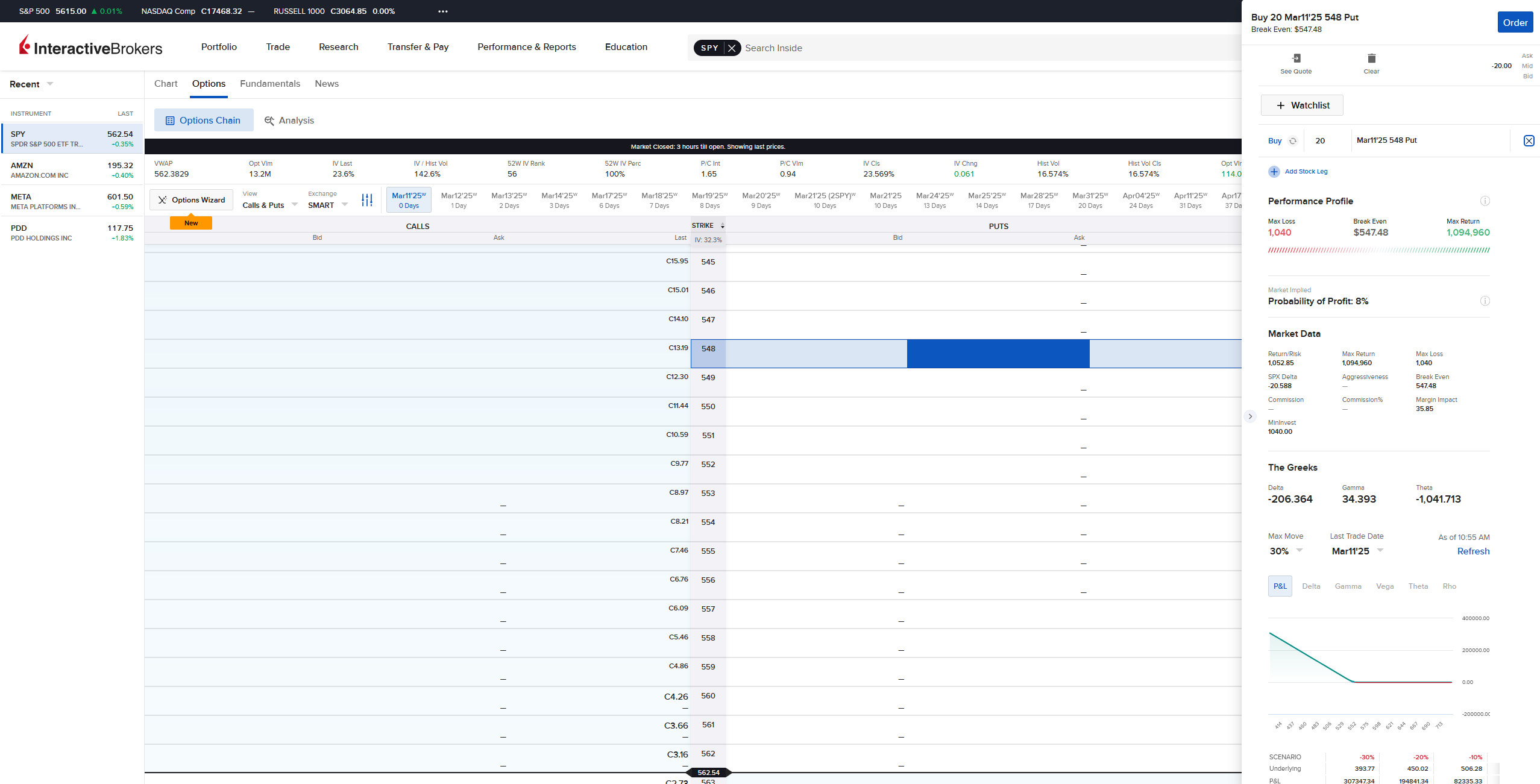
Task: Open Performance & Reports menu
Action: 527,47
